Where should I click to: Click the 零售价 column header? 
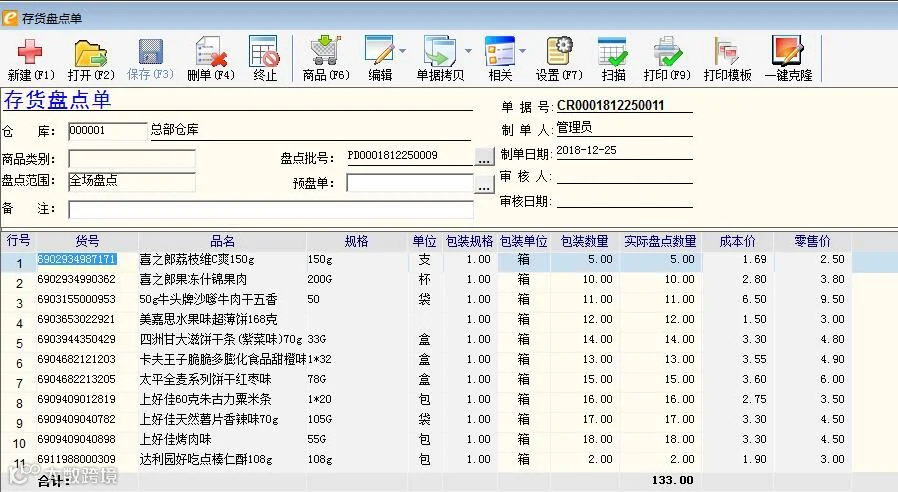[812, 241]
